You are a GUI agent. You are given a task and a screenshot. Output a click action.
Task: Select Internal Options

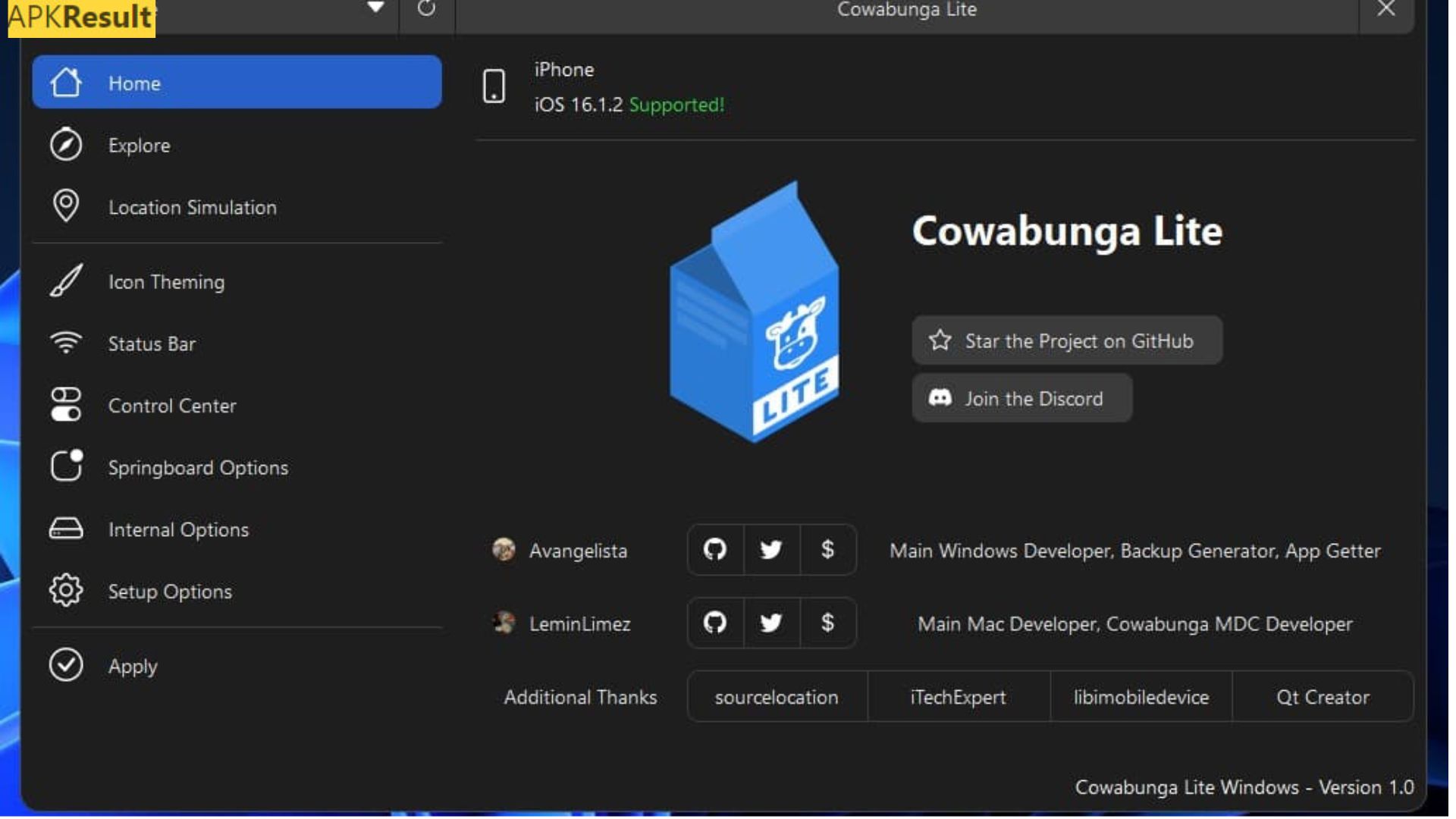(237, 529)
